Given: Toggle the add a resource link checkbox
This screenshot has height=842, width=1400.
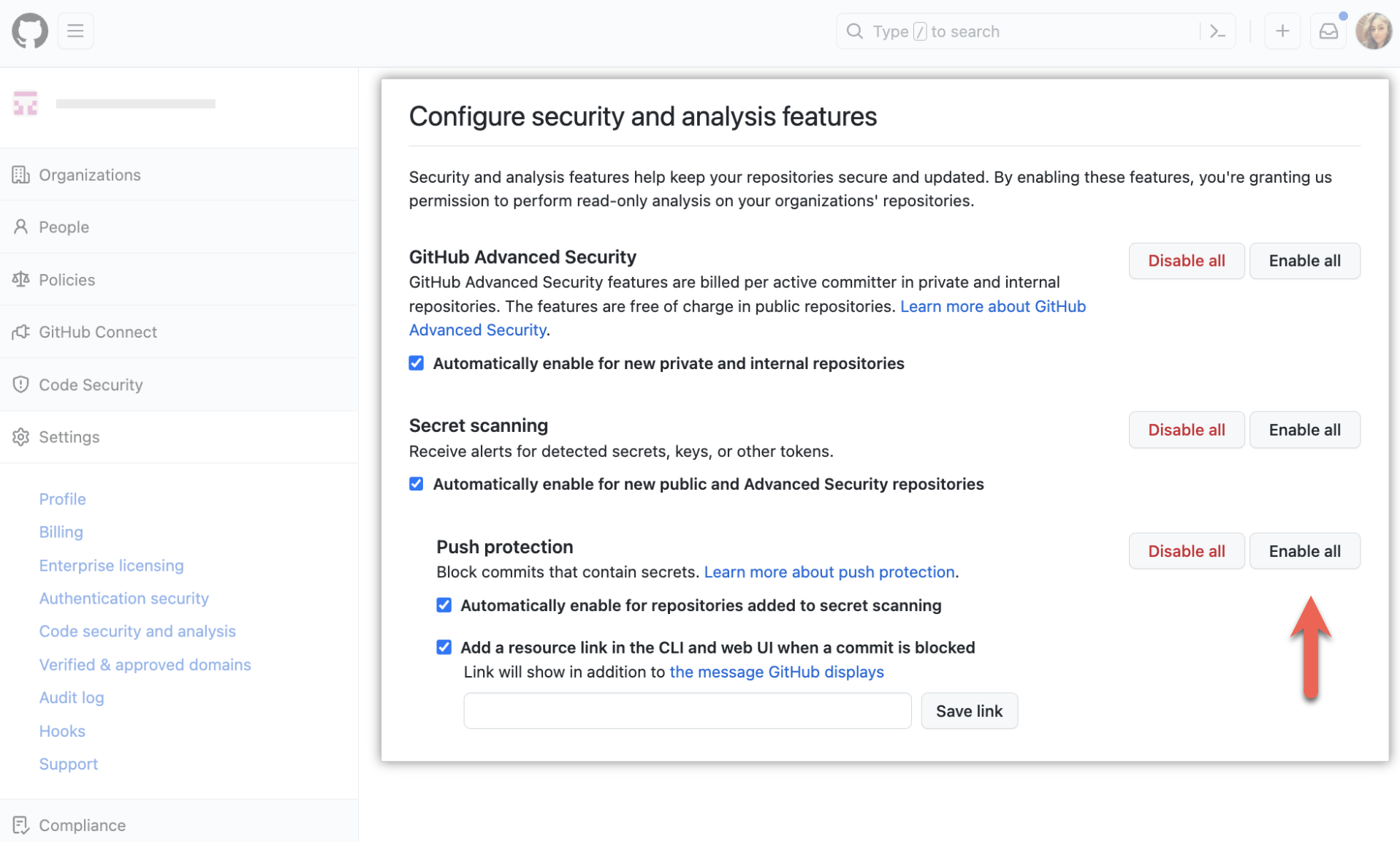Looking at the screenshot, I should (444, 648).
